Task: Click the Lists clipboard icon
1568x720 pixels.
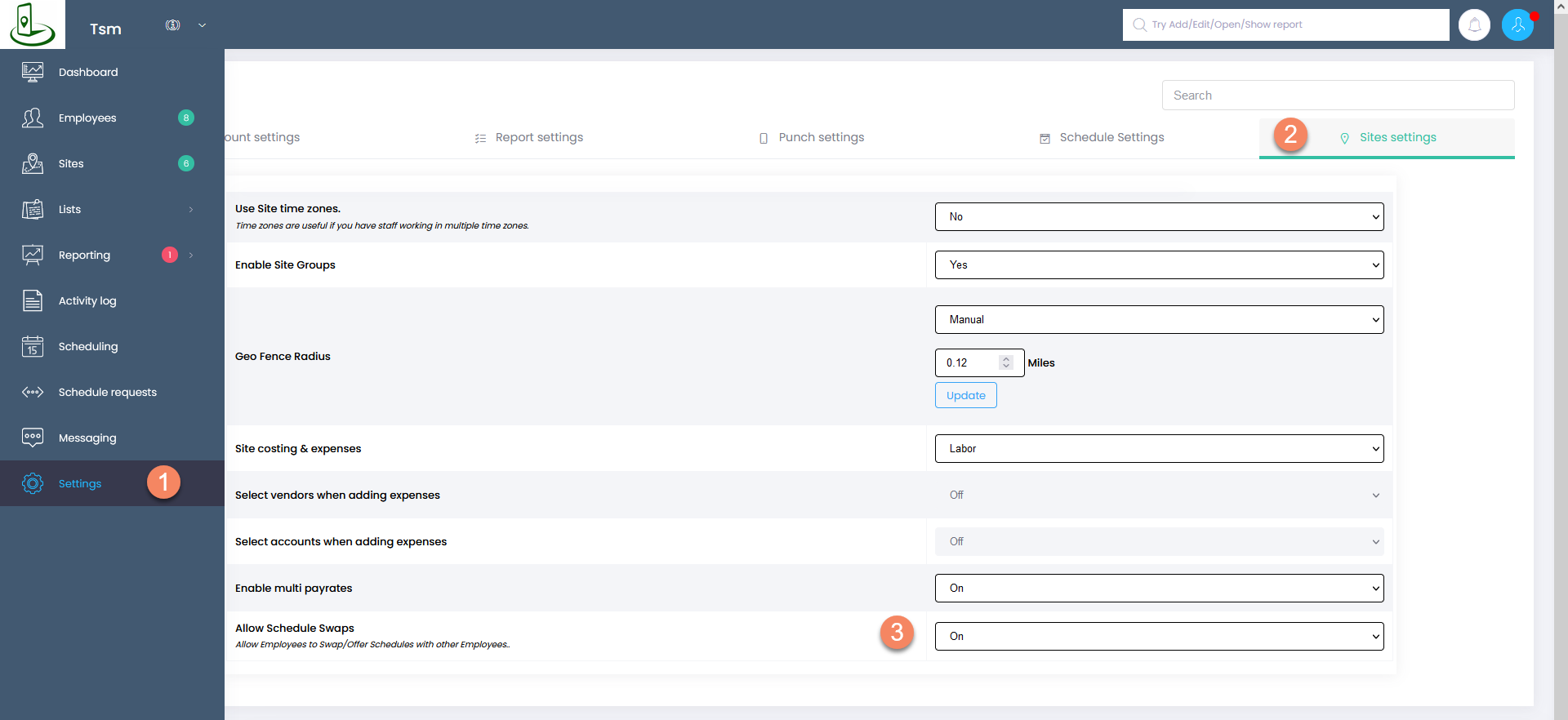Action: coord(33,209)
